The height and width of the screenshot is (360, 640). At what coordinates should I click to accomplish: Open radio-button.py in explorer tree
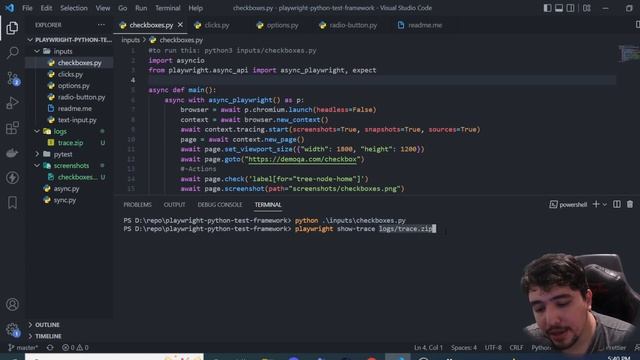coord(69,97)
